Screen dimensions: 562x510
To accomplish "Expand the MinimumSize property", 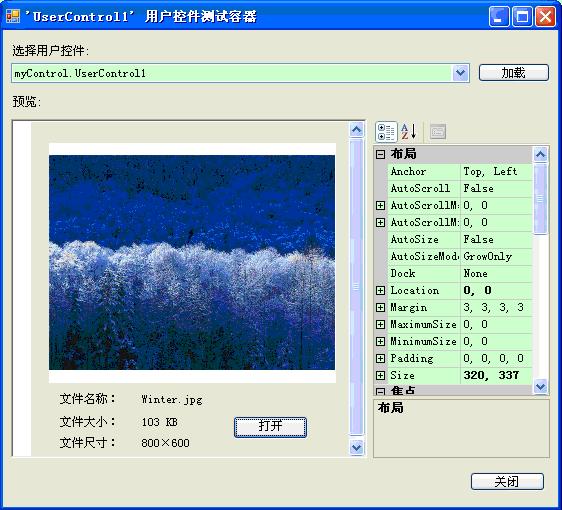I will coord(380,341).
